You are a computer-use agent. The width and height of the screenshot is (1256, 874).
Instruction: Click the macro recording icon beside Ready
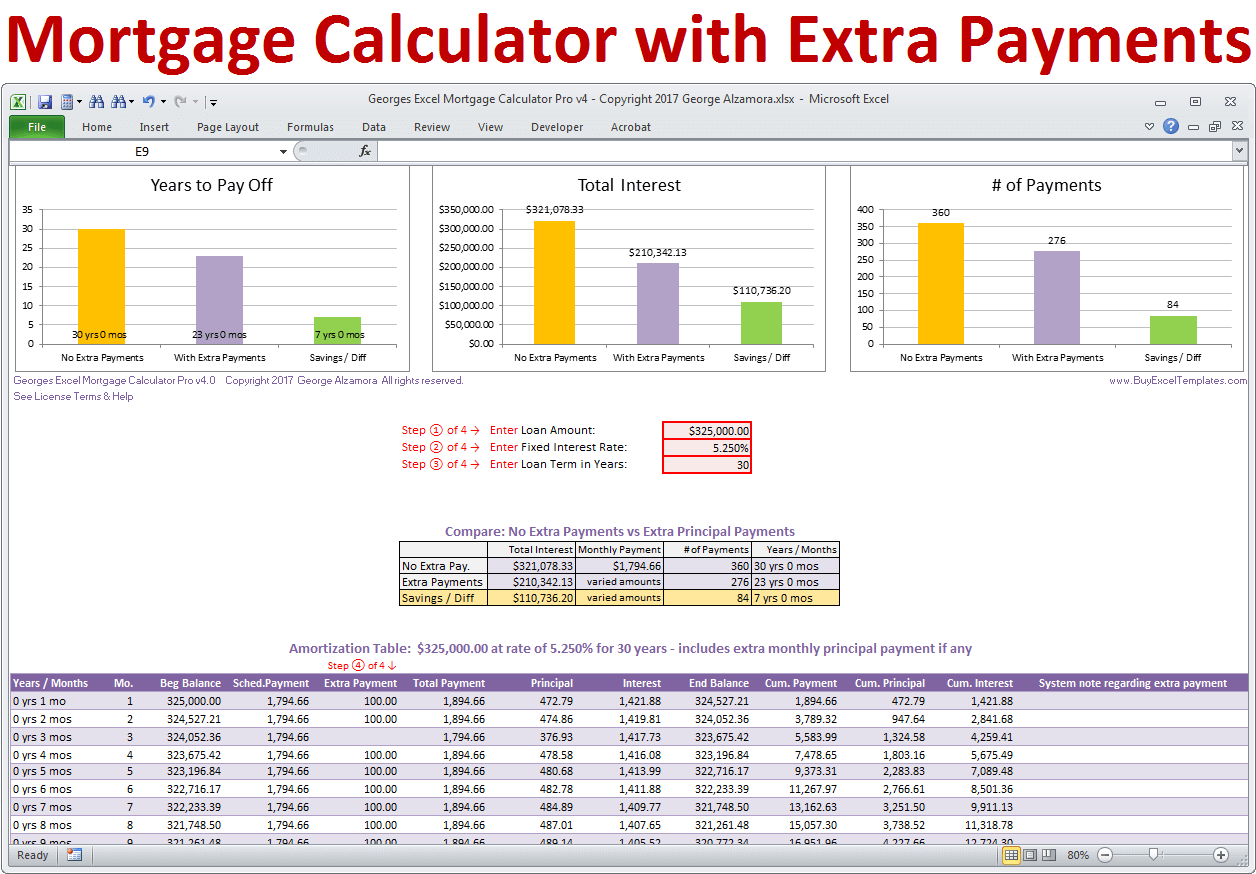pos(73,856)
